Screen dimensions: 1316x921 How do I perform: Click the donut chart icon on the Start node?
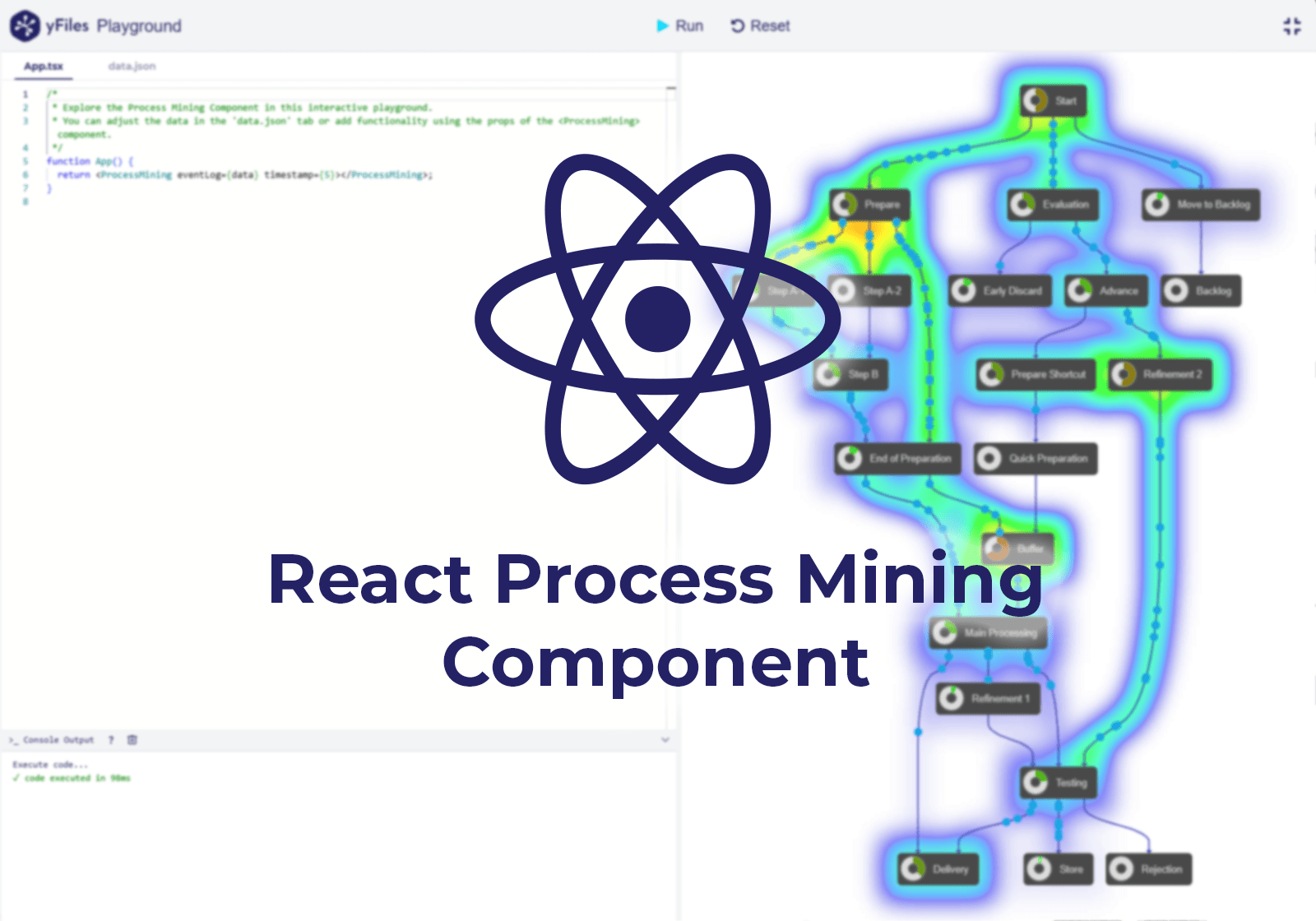(x=1034, y=100)
